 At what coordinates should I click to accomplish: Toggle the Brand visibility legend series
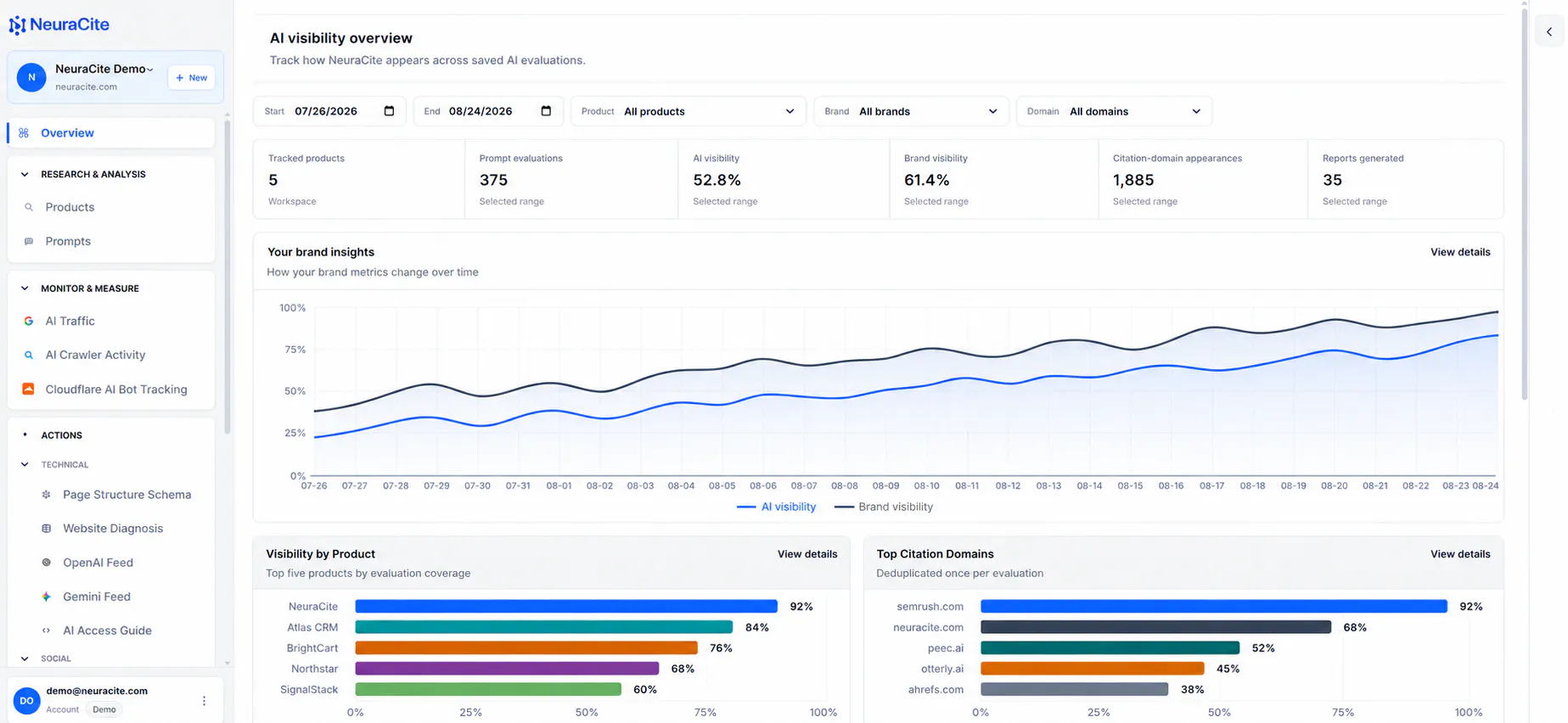pos(884,507)
